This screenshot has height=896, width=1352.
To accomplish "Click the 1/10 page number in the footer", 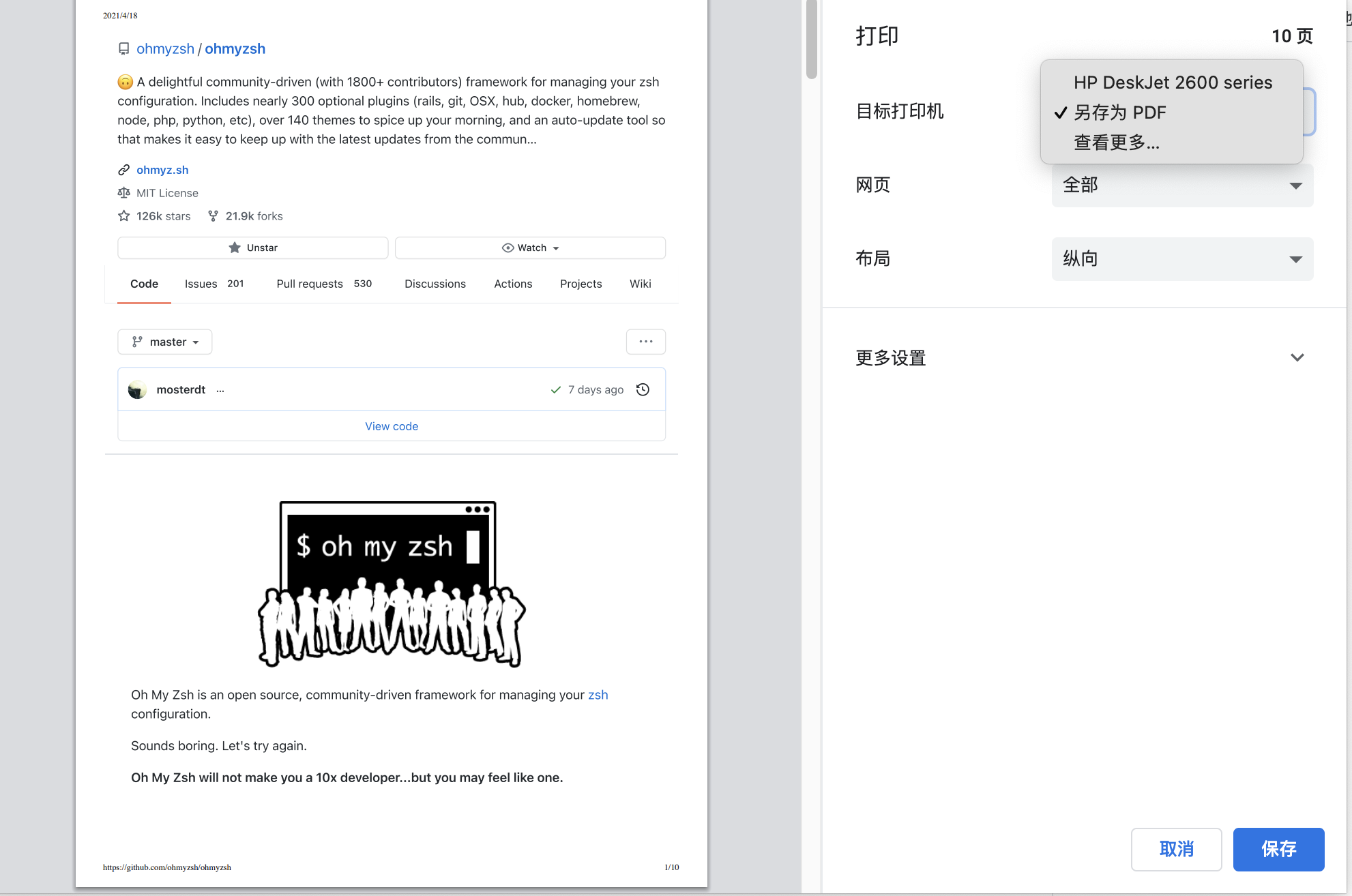I will pyautogui.click(x=672, y=867).
